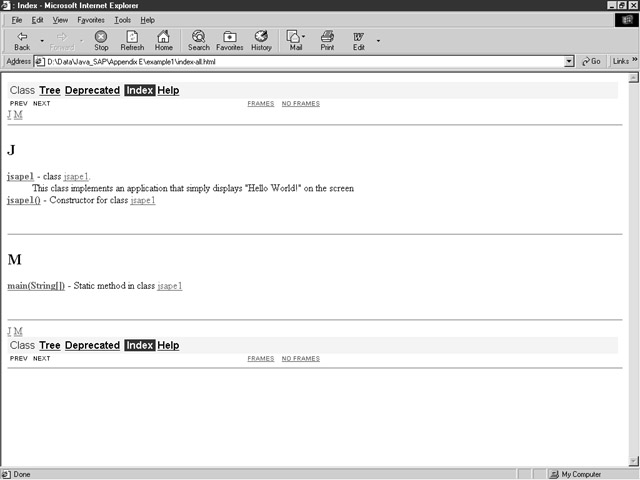
Task: Click the bottom Index navigation tab
Action: pyautogui.click(x=140, y=345)
